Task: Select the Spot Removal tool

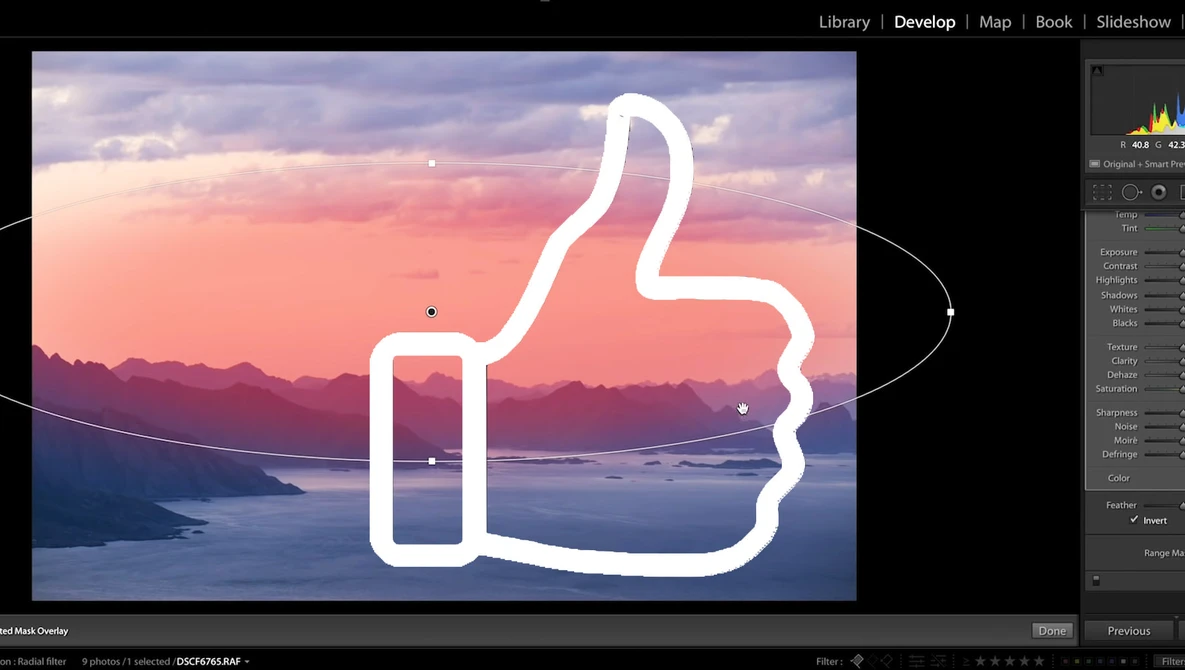Action: [x=1131, y=193]
